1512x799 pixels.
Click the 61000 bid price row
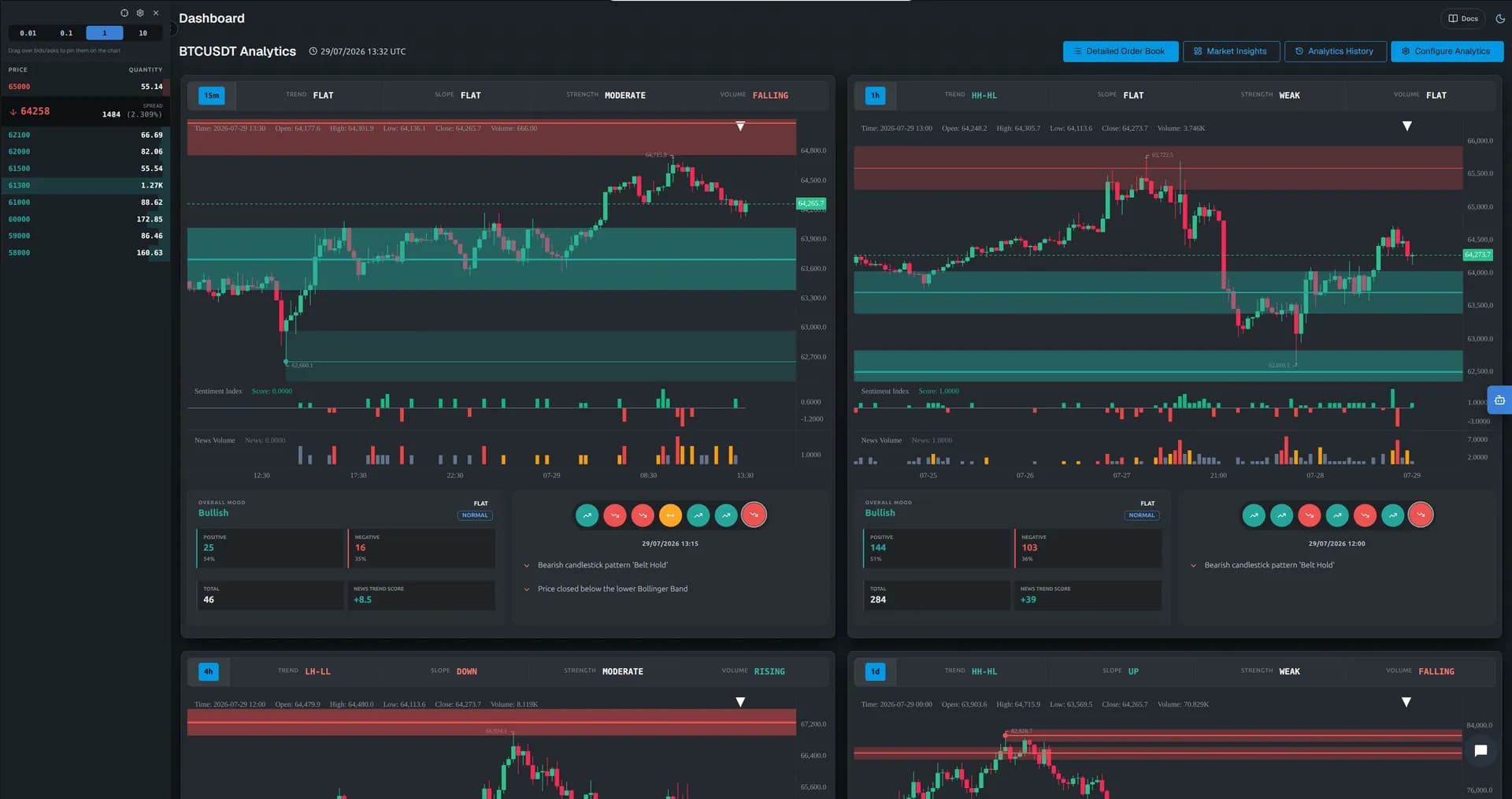(x=85, y=203)
